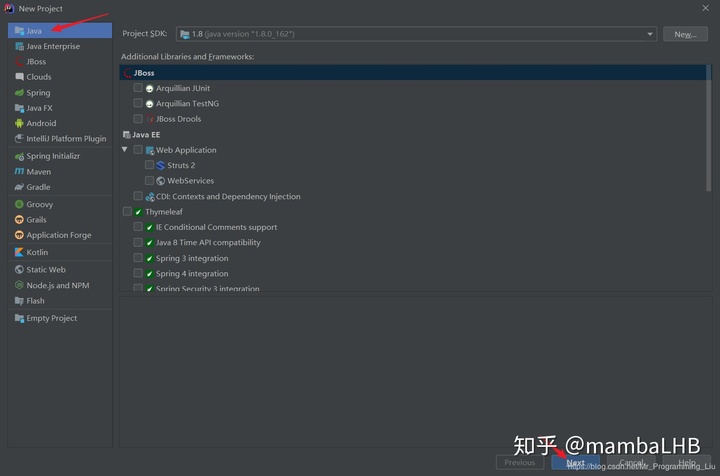The image size is (720, 476).
Task: Close the New Project dialog
Action: pos(705,8)
